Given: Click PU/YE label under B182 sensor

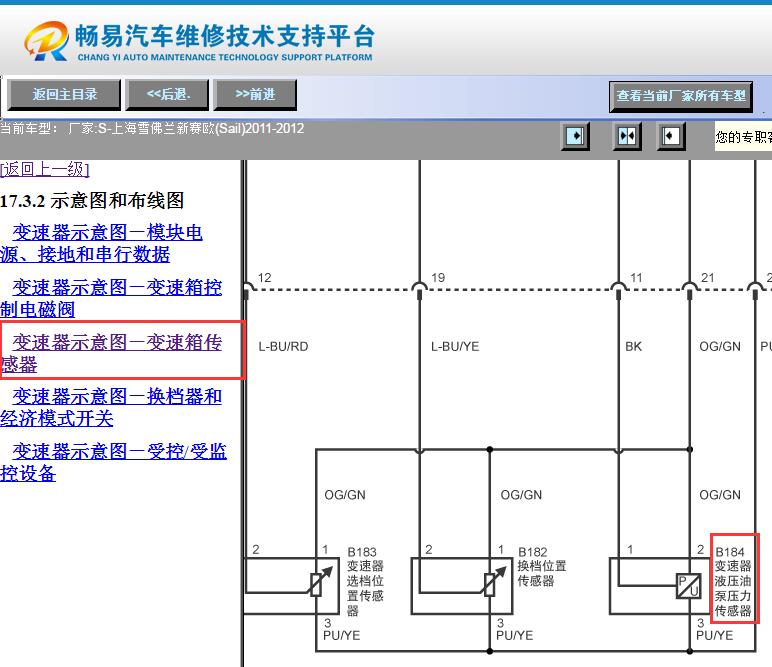Looking at the screenshot, I should (x=515, y=635).
